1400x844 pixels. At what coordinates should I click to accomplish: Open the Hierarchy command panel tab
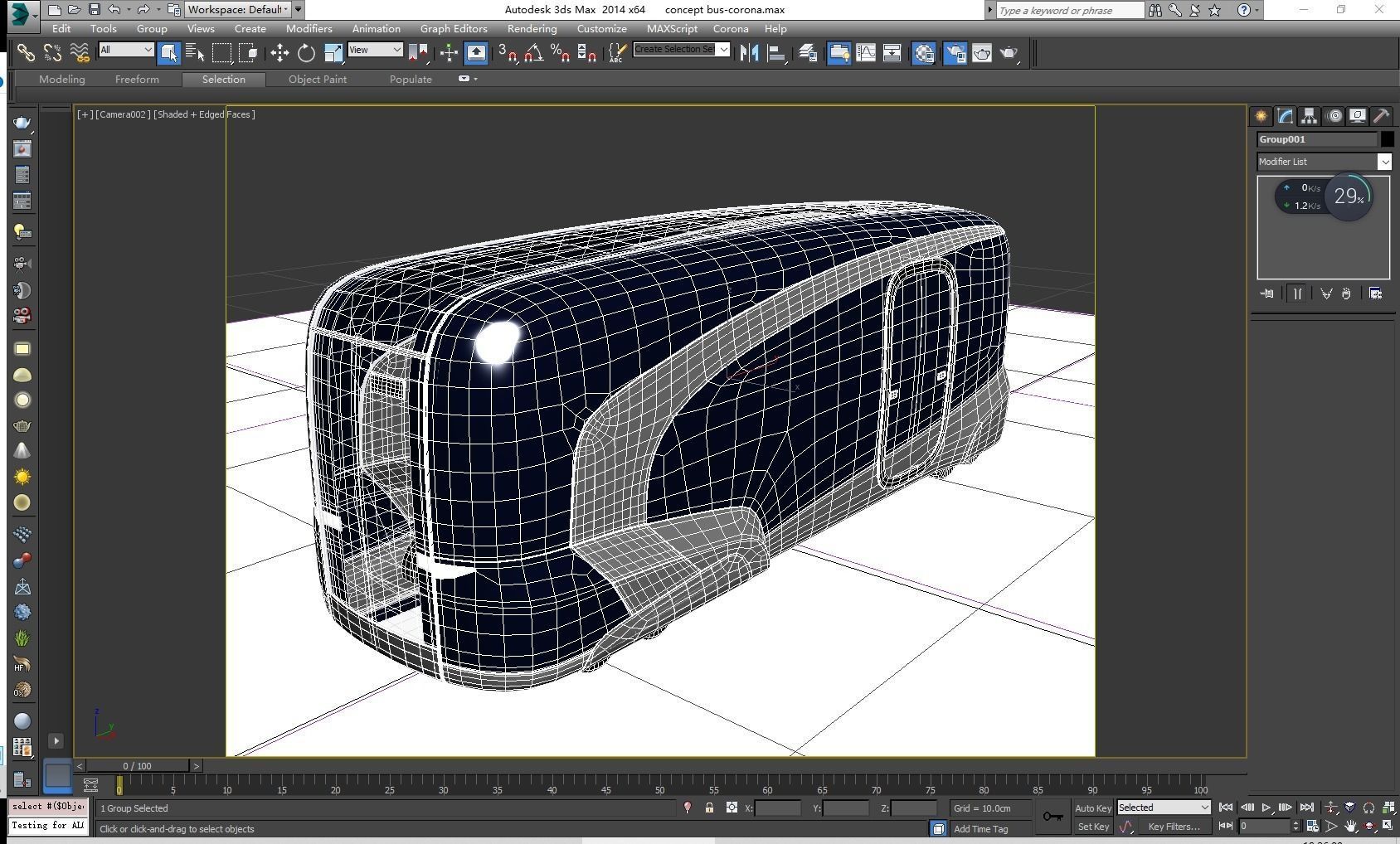pos(1309,116)
